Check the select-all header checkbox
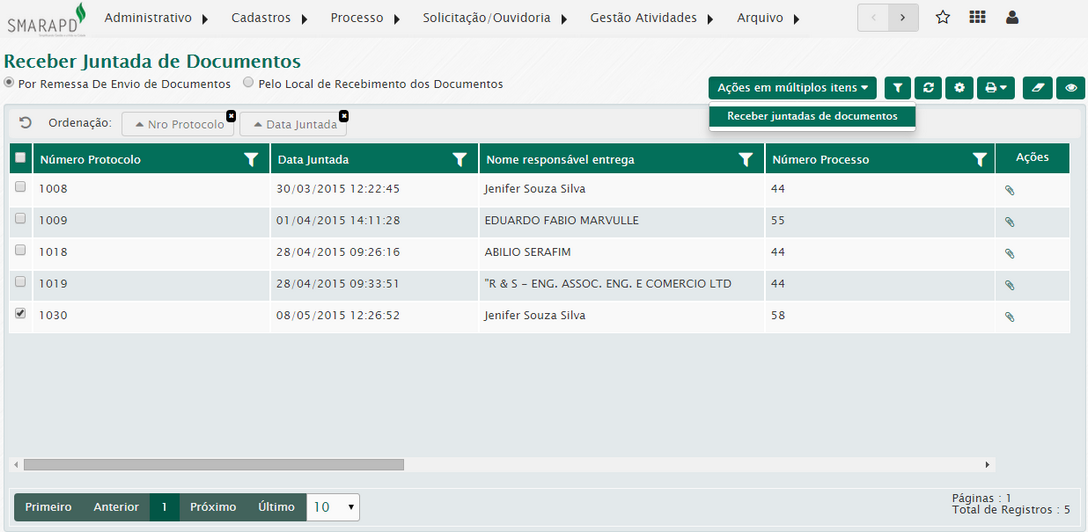The height and width of the screenshot is (532, 1088). pyautogui.click(x=20, y=158)
